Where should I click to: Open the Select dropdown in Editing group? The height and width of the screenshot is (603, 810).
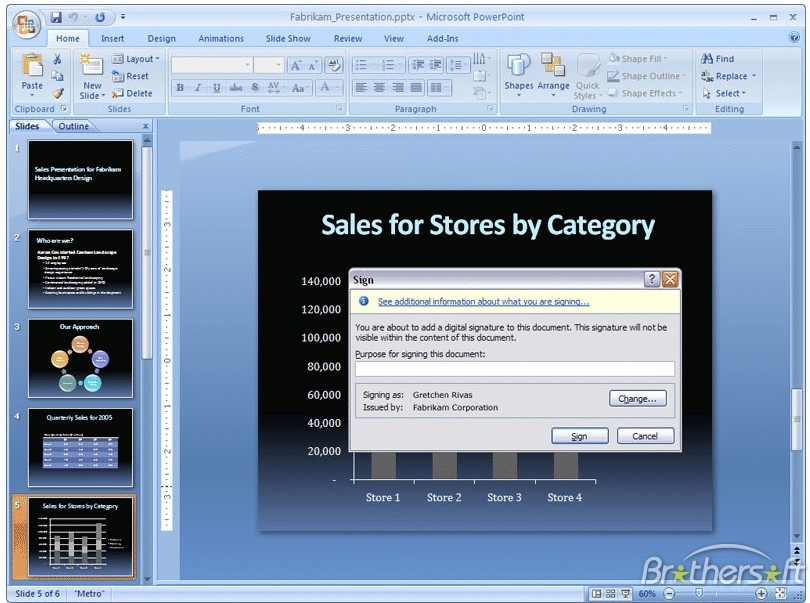point(724,94)
